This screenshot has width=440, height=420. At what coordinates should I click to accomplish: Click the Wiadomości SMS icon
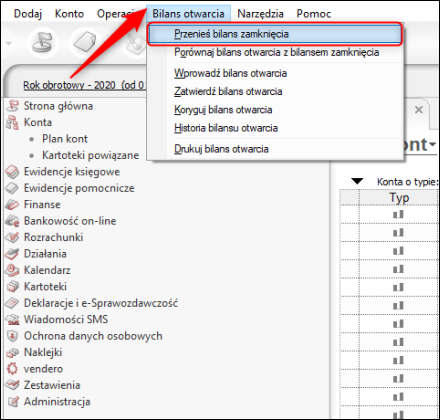tap(13, 319)
